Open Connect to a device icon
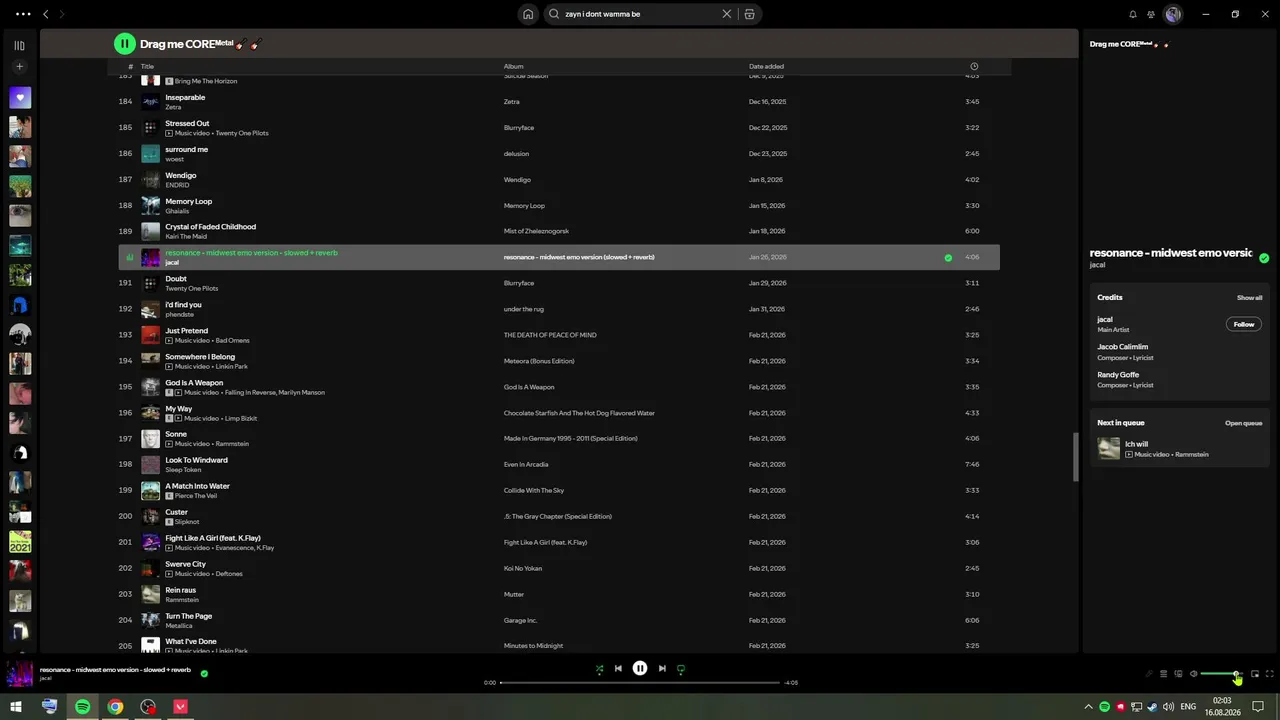 coord(1178,674)
